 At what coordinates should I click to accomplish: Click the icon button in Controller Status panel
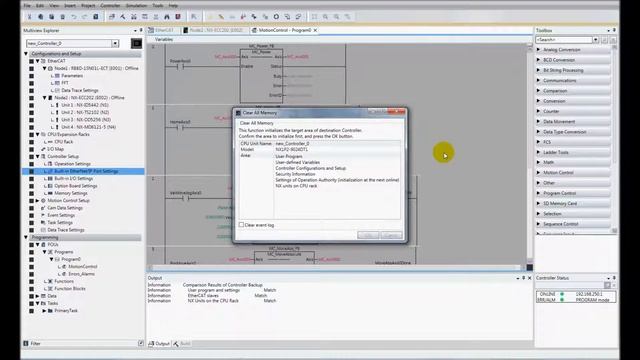(607, 285)
